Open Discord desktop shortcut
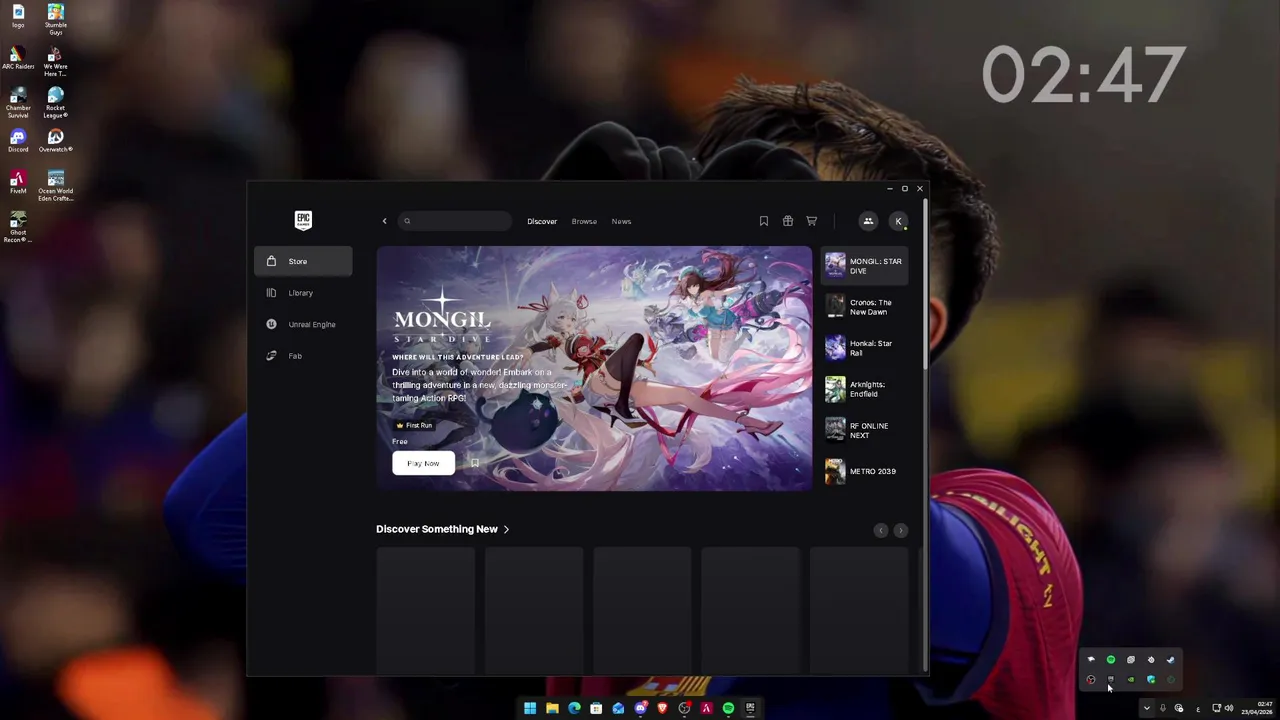 point(18,141)
